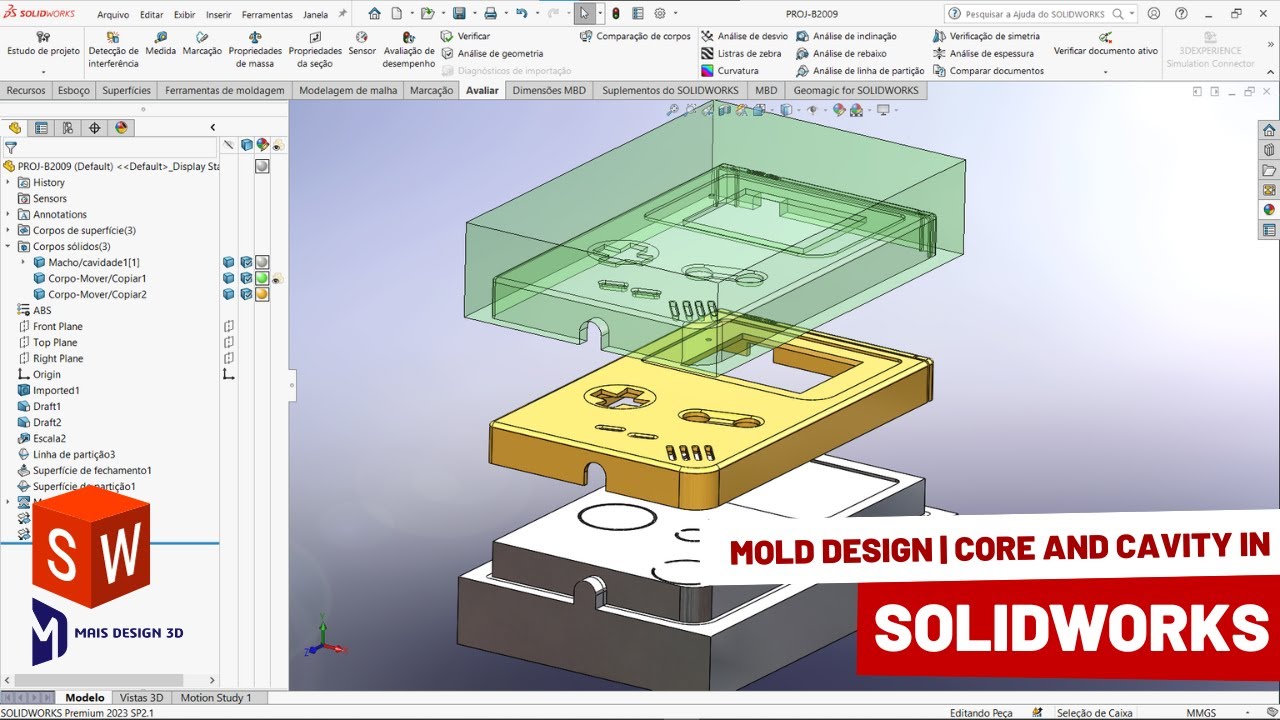Viewport: 1280px width, 720px height.
Task: Open Verificação de simetria
Action: 986,36
